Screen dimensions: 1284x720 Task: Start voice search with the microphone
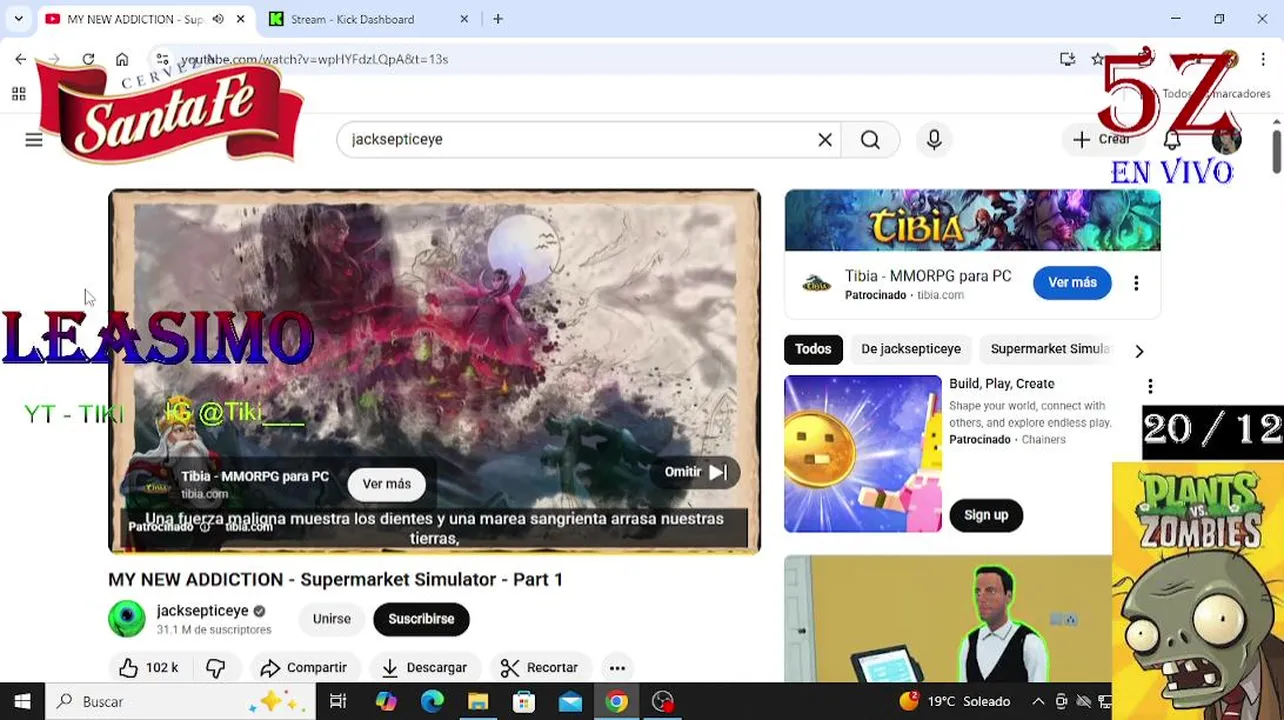click(x=934, y=140)
